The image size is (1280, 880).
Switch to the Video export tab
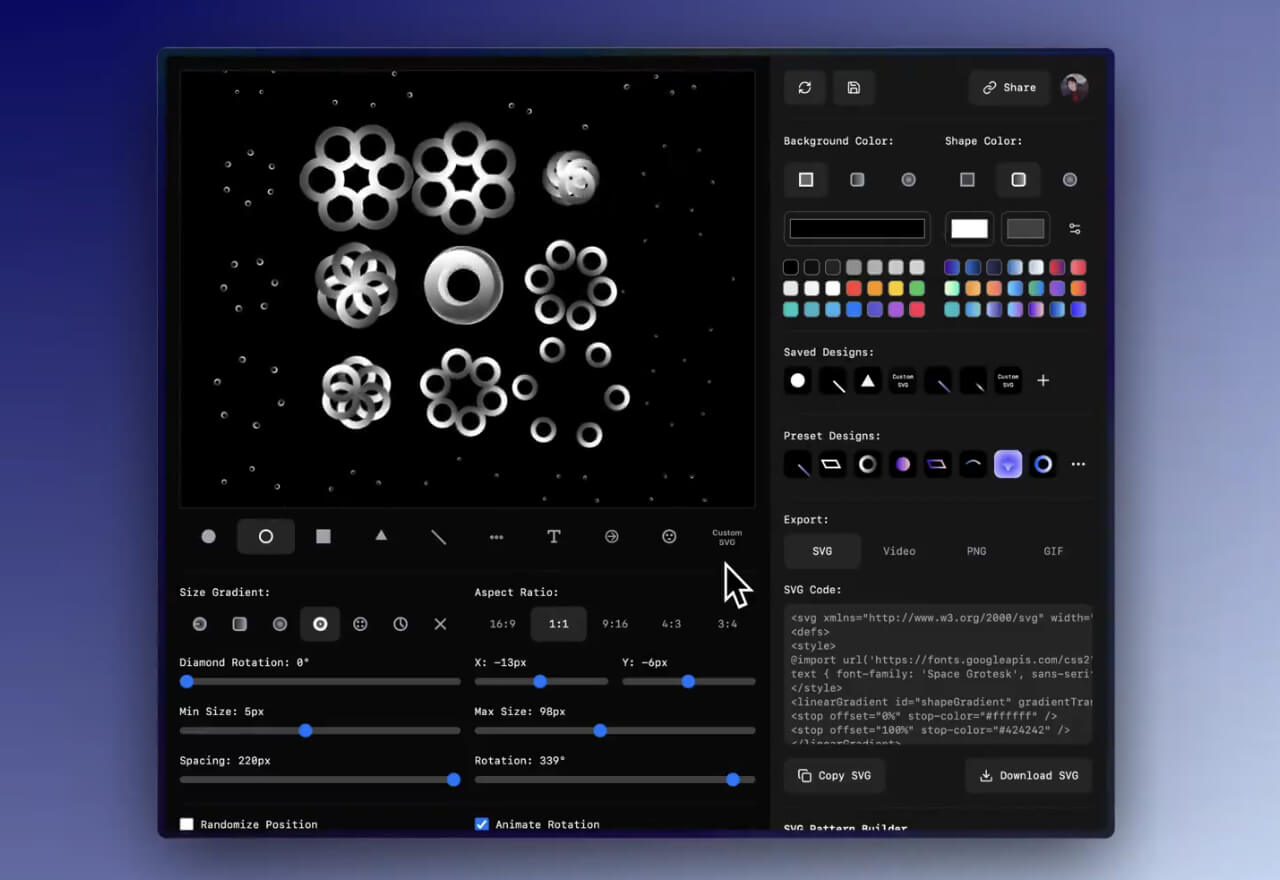899,551
